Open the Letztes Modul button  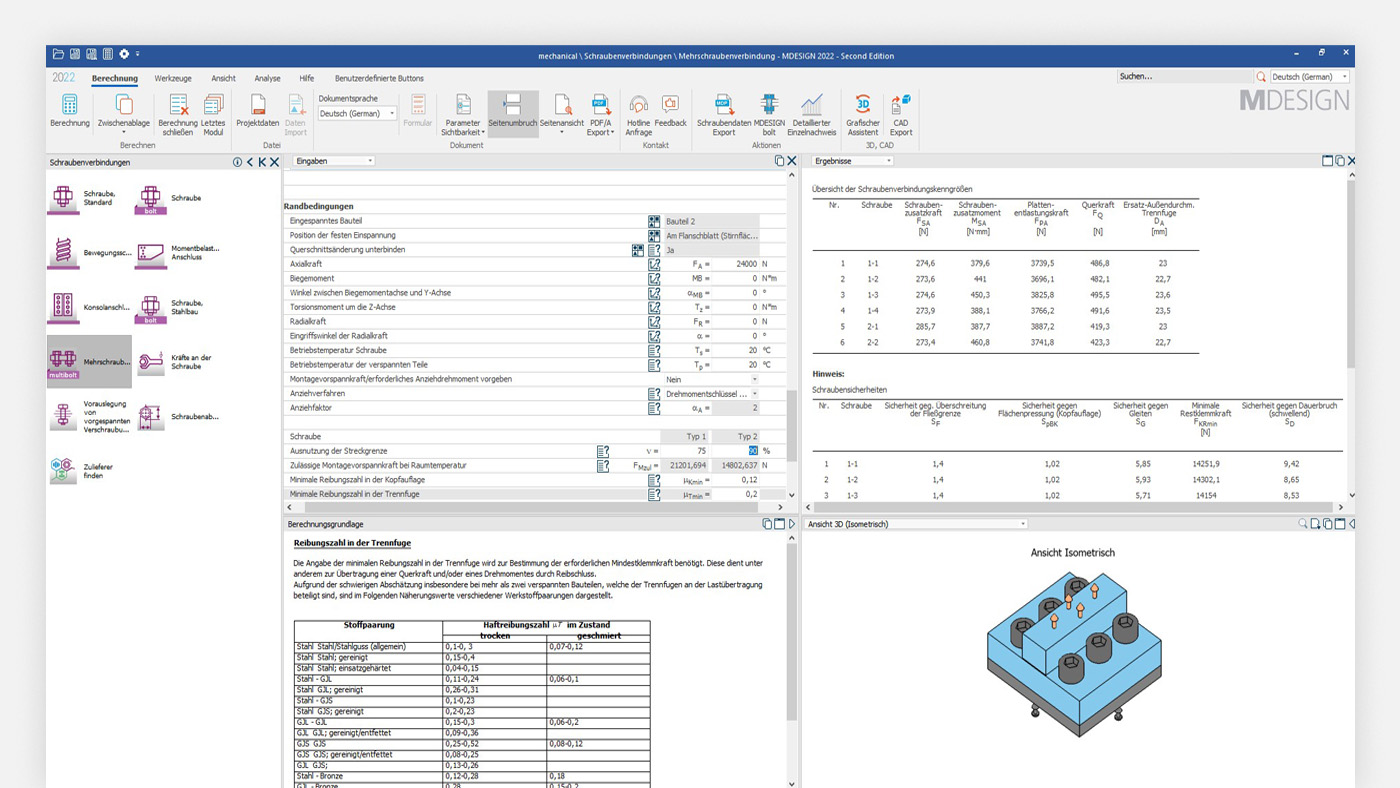(x=213, y=115)
